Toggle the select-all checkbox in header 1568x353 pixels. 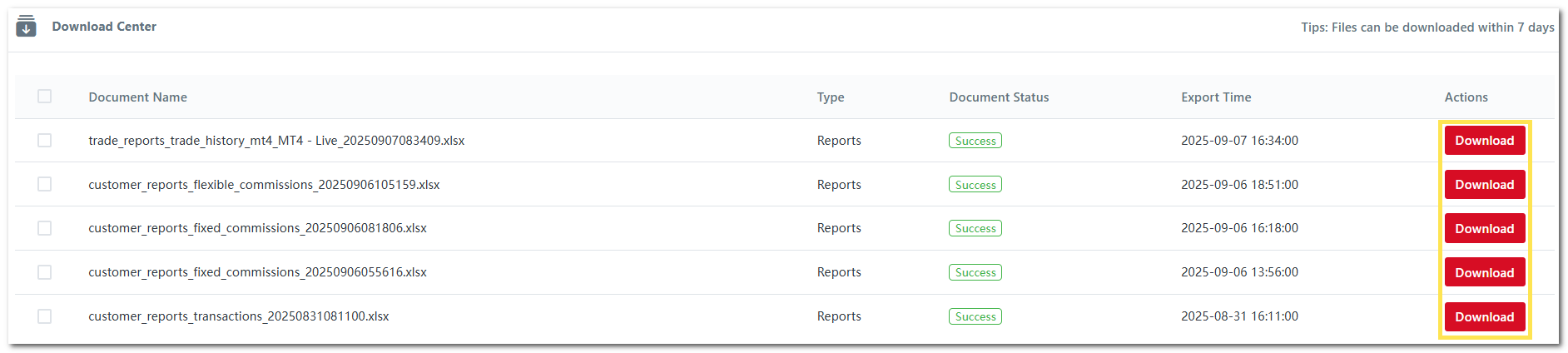click(x=45, y=97)
